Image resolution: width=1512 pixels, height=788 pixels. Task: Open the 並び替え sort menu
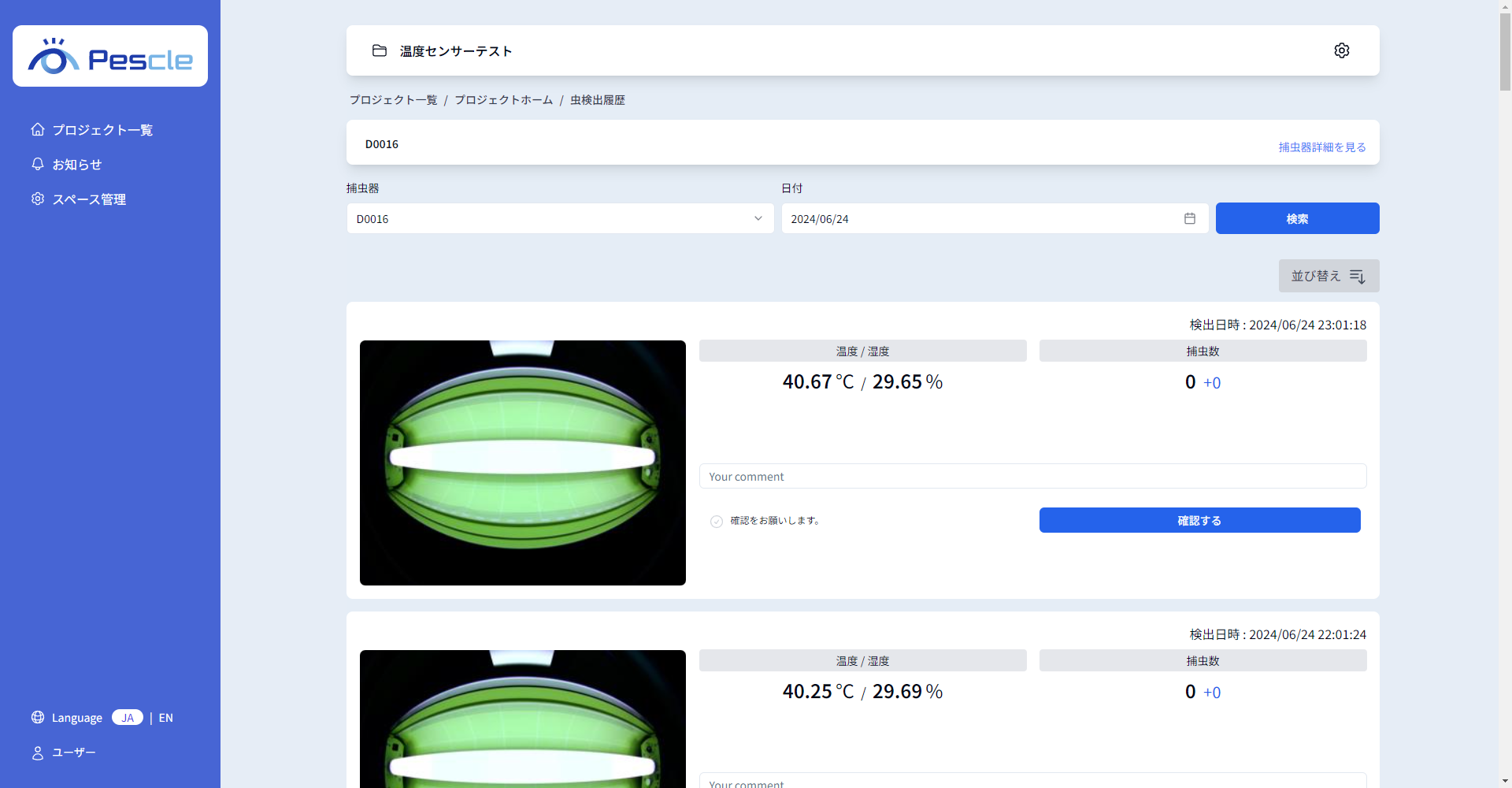(x=1329, y=276)
